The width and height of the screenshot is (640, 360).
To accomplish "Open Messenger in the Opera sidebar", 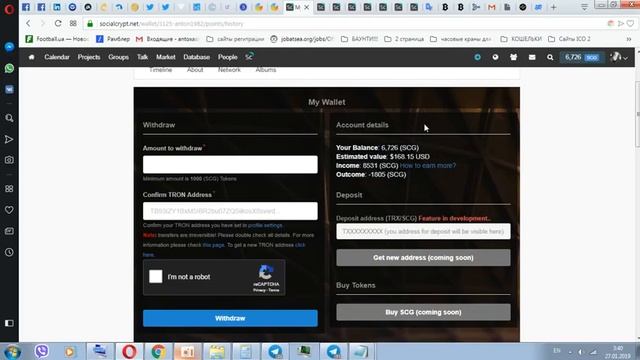I will pos(9,47).
